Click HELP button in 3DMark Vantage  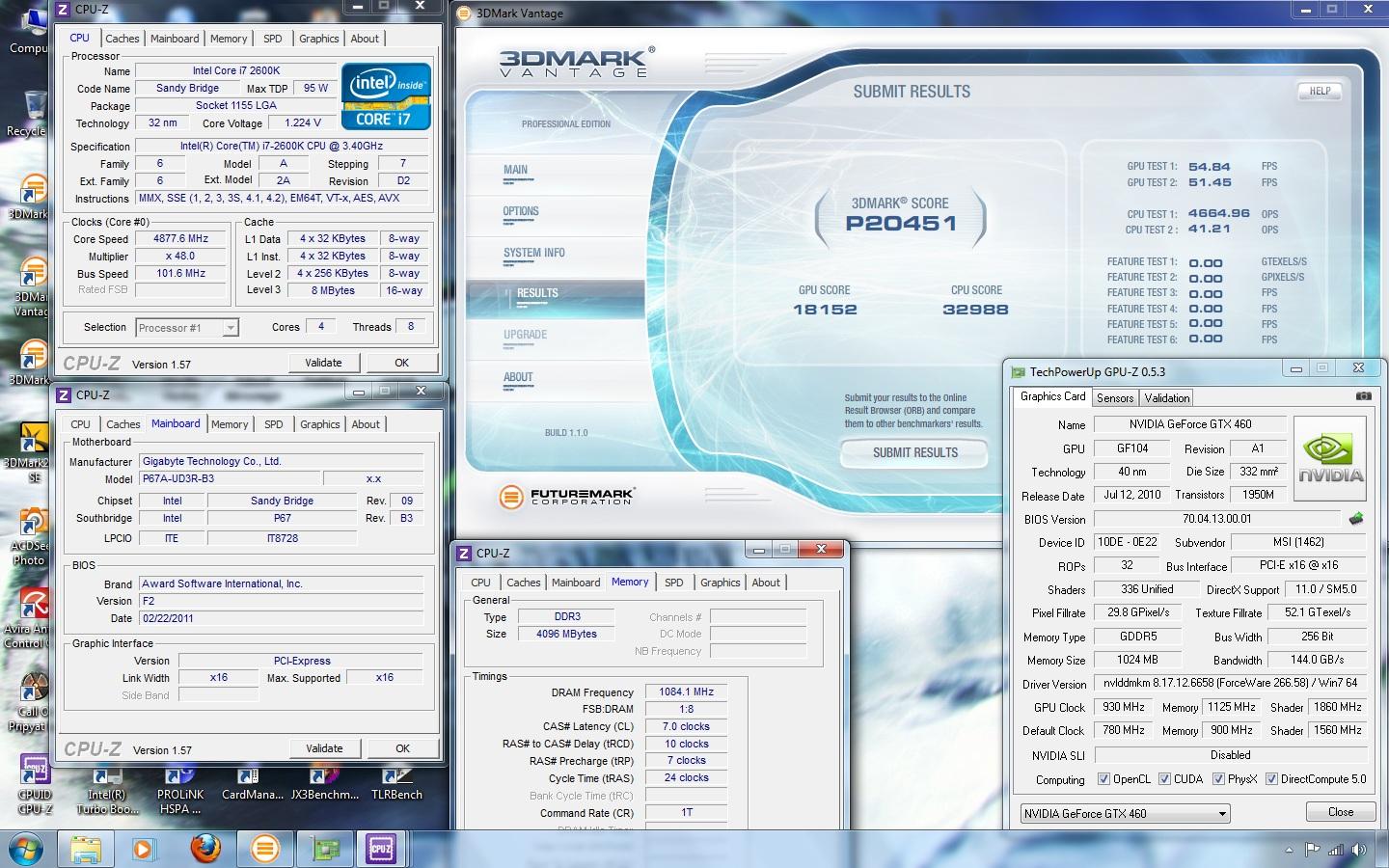pos(1320,91)
